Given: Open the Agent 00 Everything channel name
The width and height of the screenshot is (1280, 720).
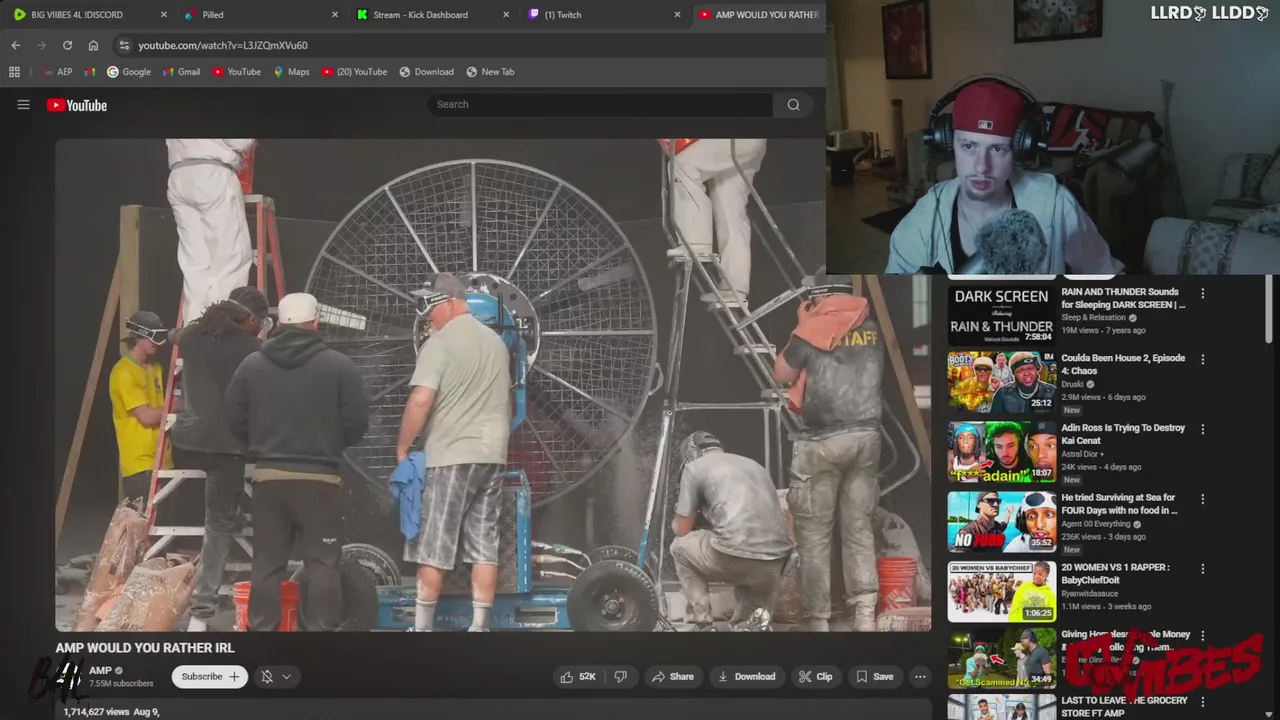Looking at the screenshot, I should [x=1098, y=524].
